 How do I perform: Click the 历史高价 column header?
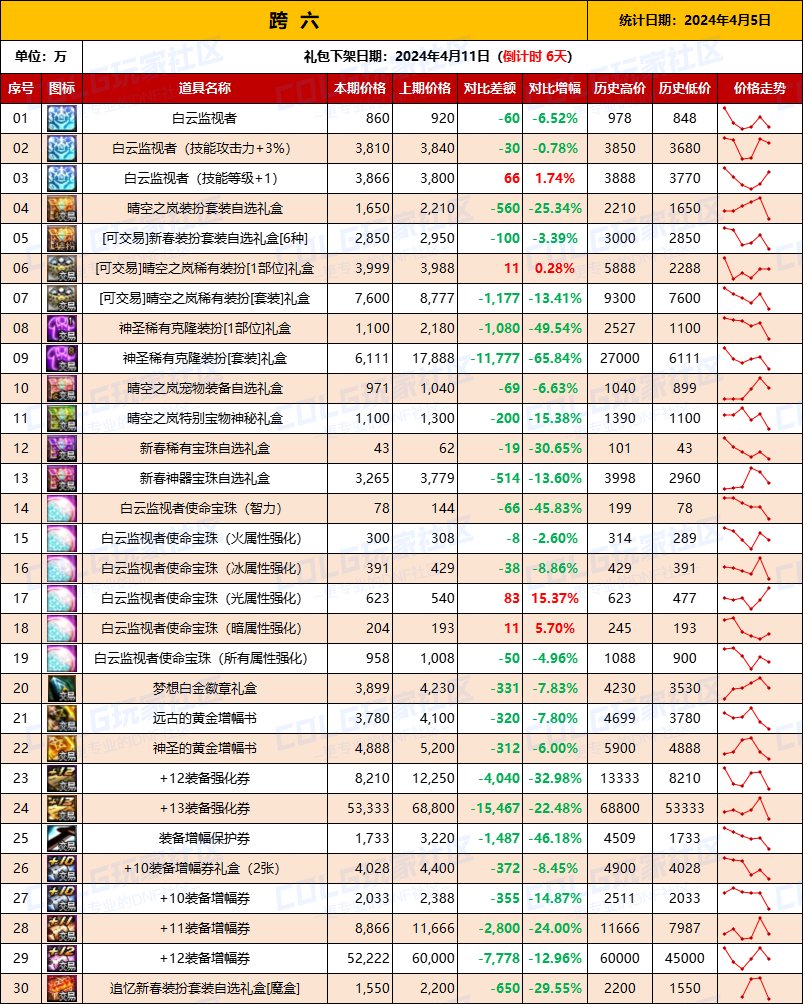[x=620, y=88]
